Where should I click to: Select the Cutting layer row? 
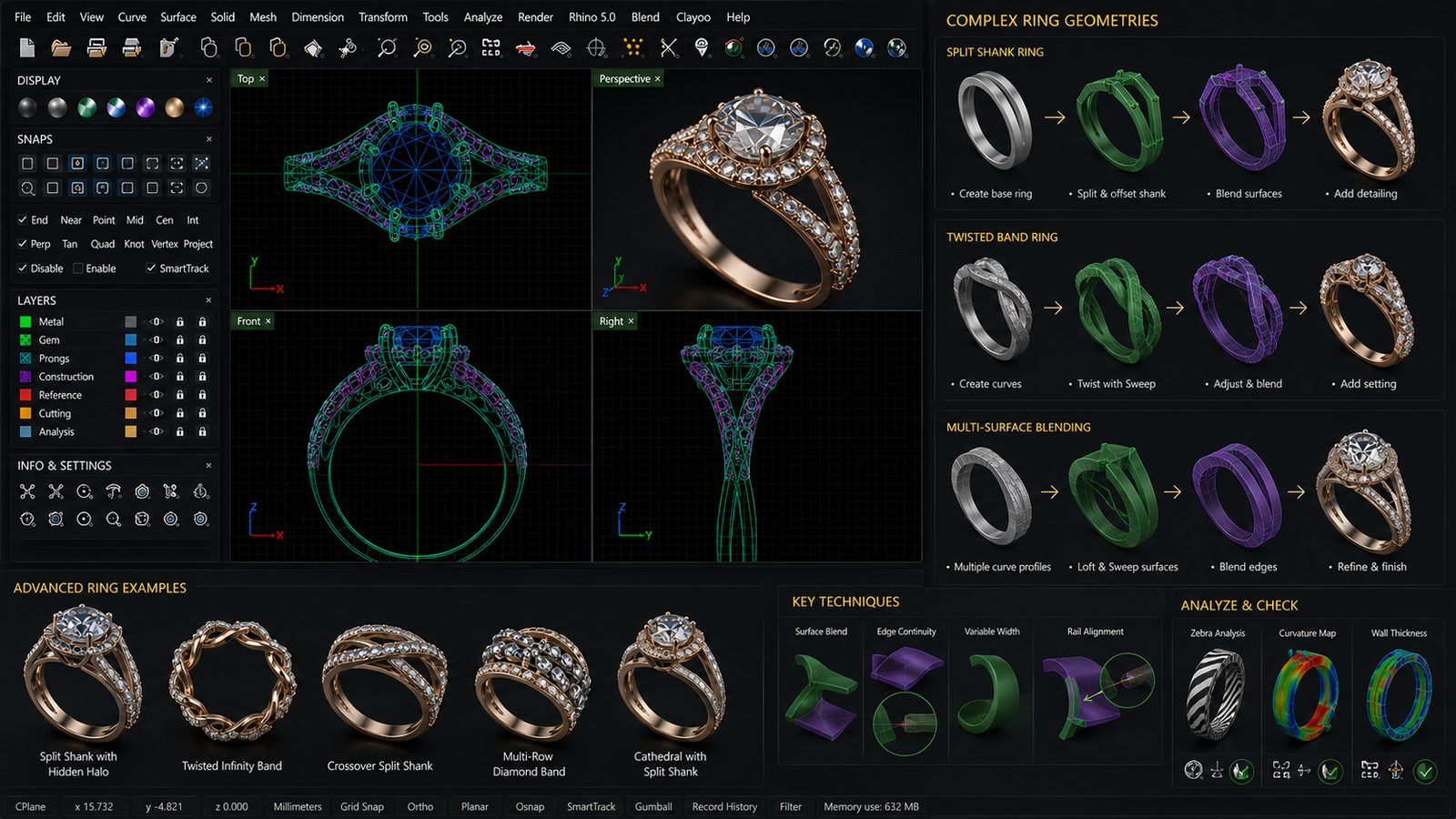click(114, 413)
